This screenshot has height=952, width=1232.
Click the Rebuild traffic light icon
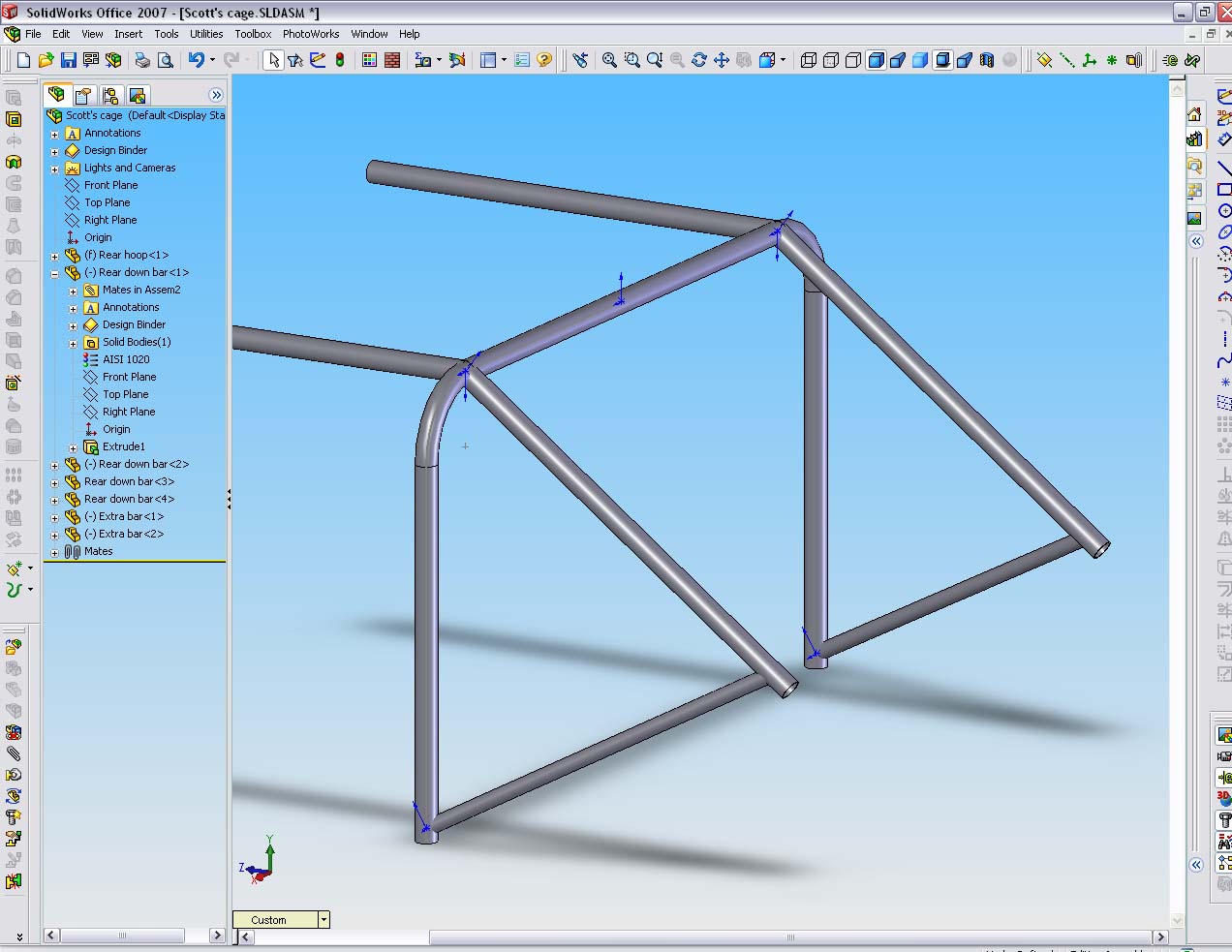(340, 60)
